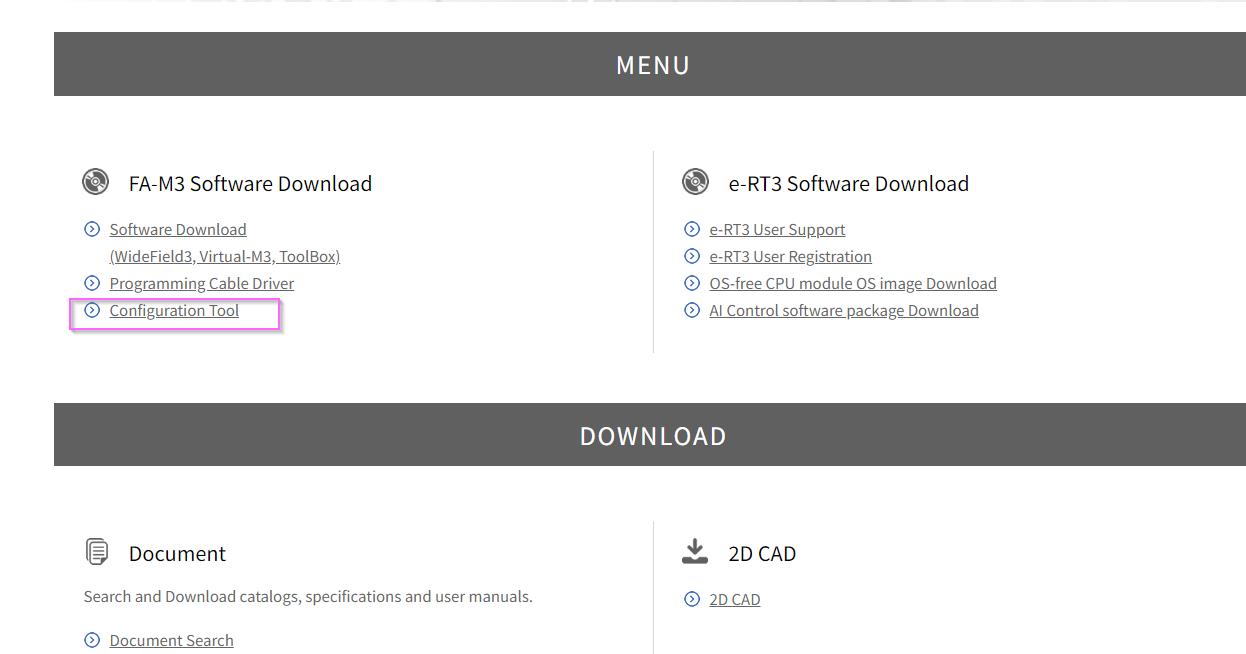
Task: Click the arrow icon before the 2D CAD link
Action: point(692,599)
